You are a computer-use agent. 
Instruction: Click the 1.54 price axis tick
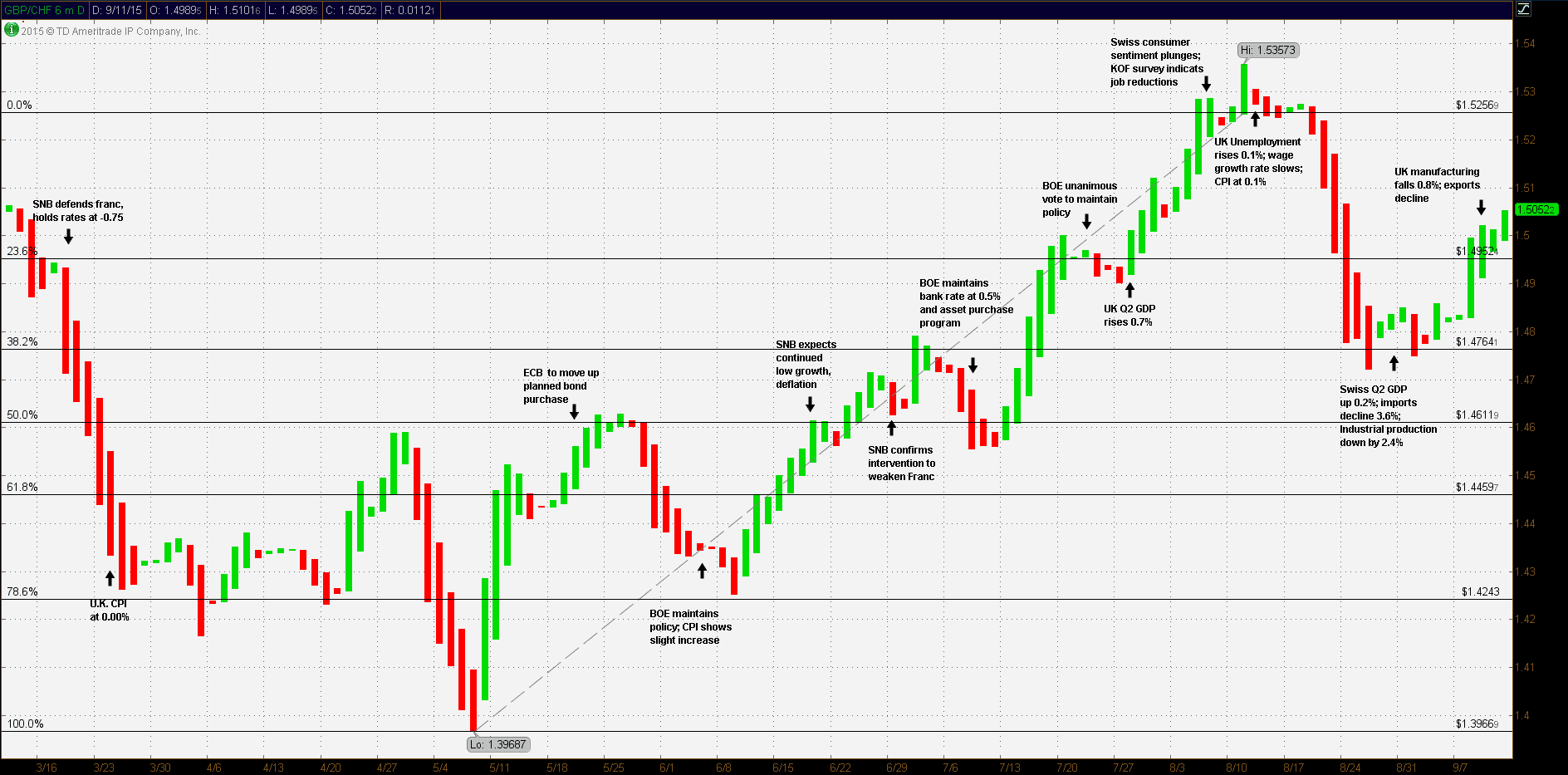1525,43
